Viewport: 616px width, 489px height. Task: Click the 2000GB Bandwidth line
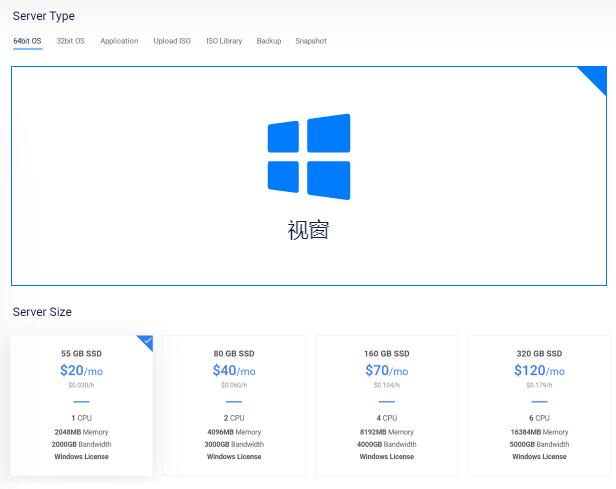81,444
